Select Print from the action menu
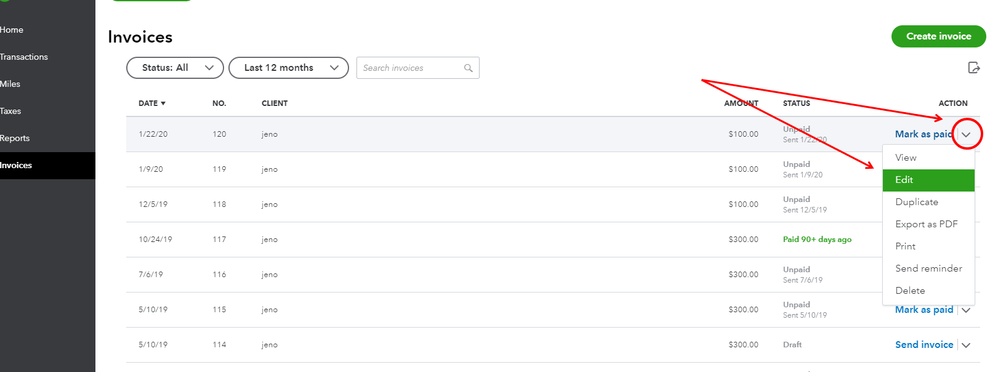 click(x=929, y=247)
